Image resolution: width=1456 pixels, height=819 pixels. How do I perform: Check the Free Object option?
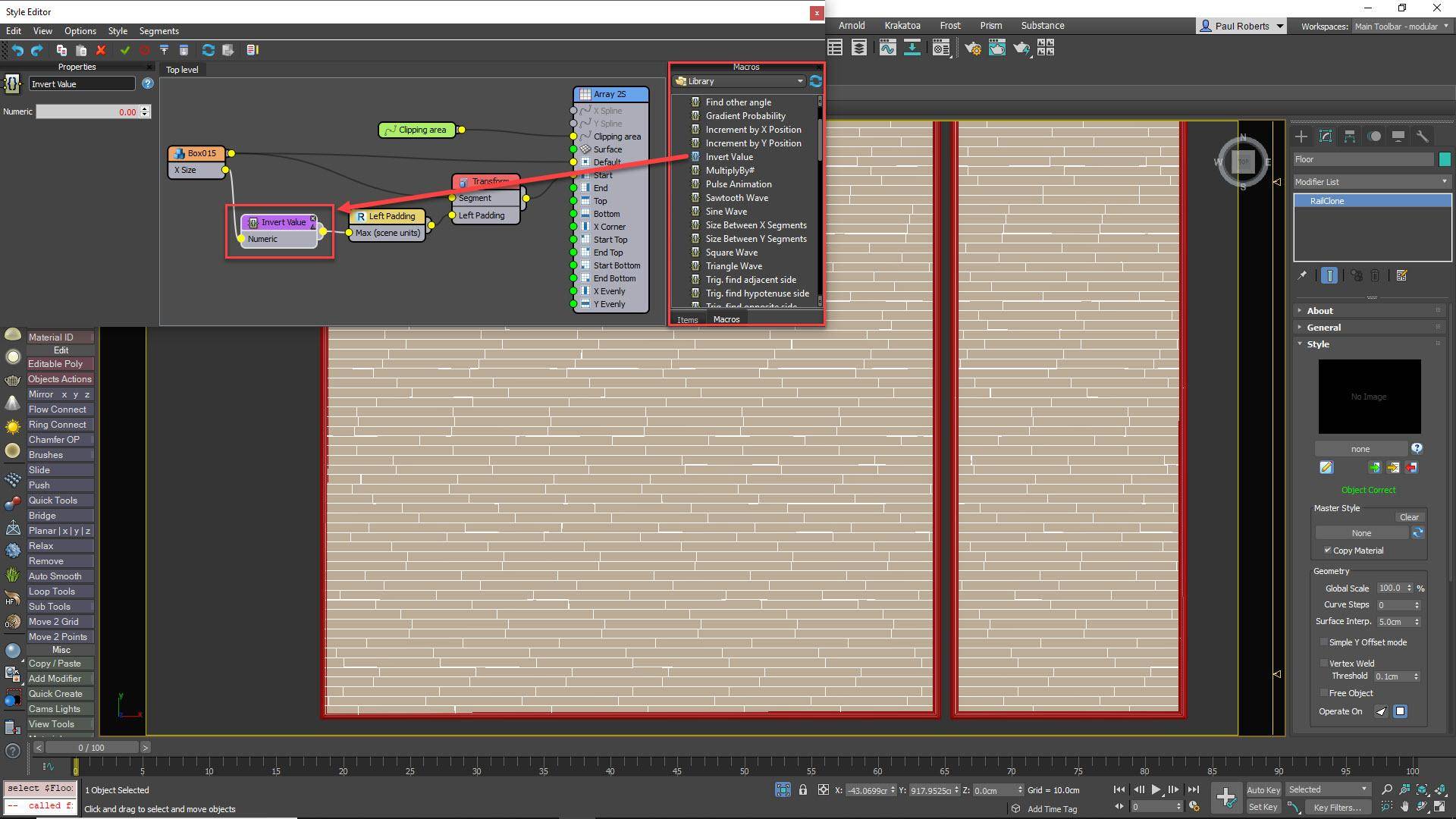coord(1323,693)
